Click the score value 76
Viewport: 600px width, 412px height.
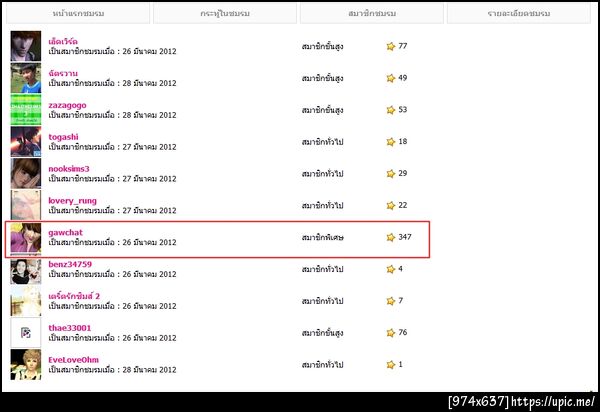[403, 333]
